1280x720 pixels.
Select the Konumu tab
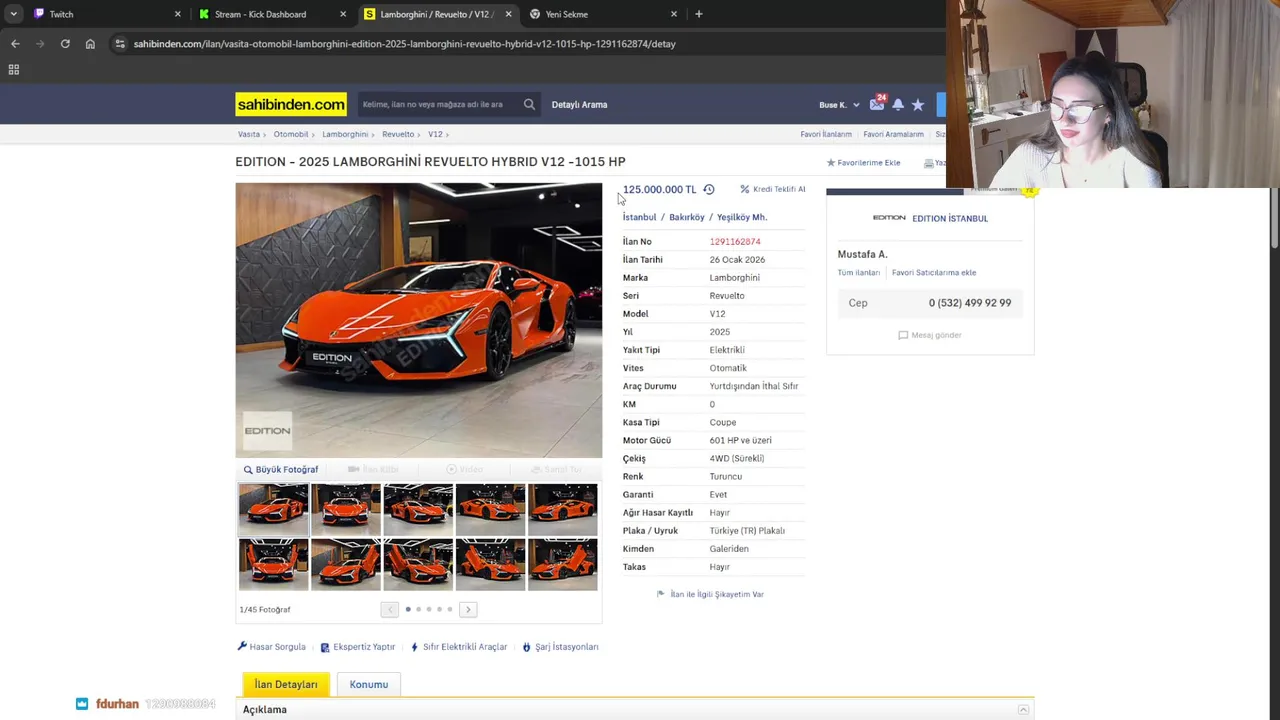point(369,684)
